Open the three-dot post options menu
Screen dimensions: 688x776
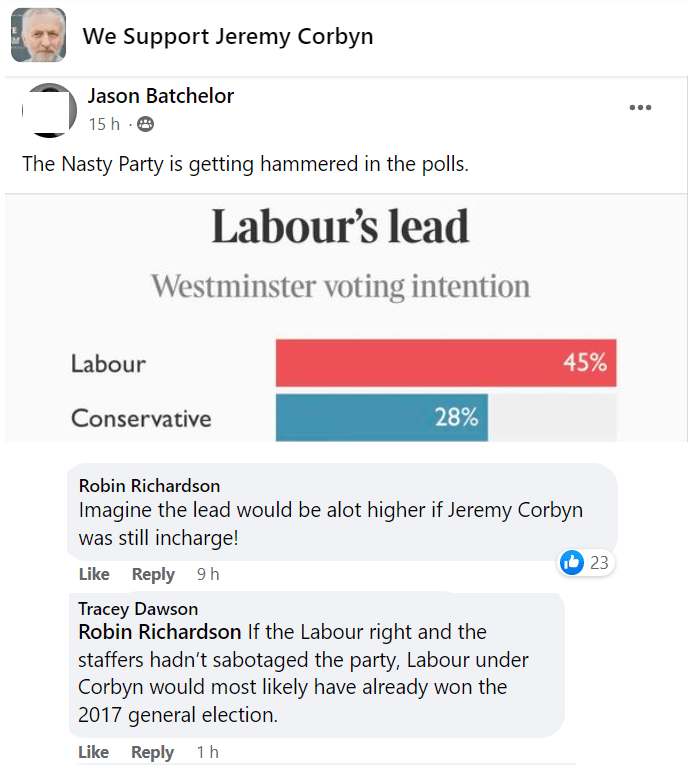point(640,108)
